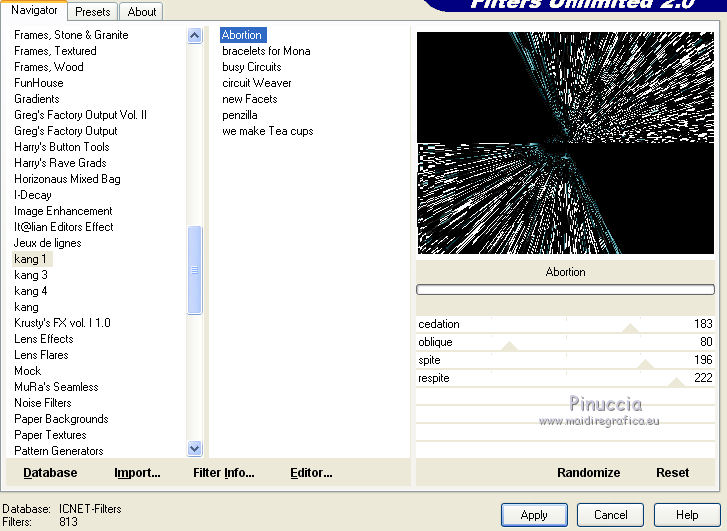Select 'Horizonaus Mixed Bag' category
The width and height of the screenshot is (727, 531).
point(67,179)
